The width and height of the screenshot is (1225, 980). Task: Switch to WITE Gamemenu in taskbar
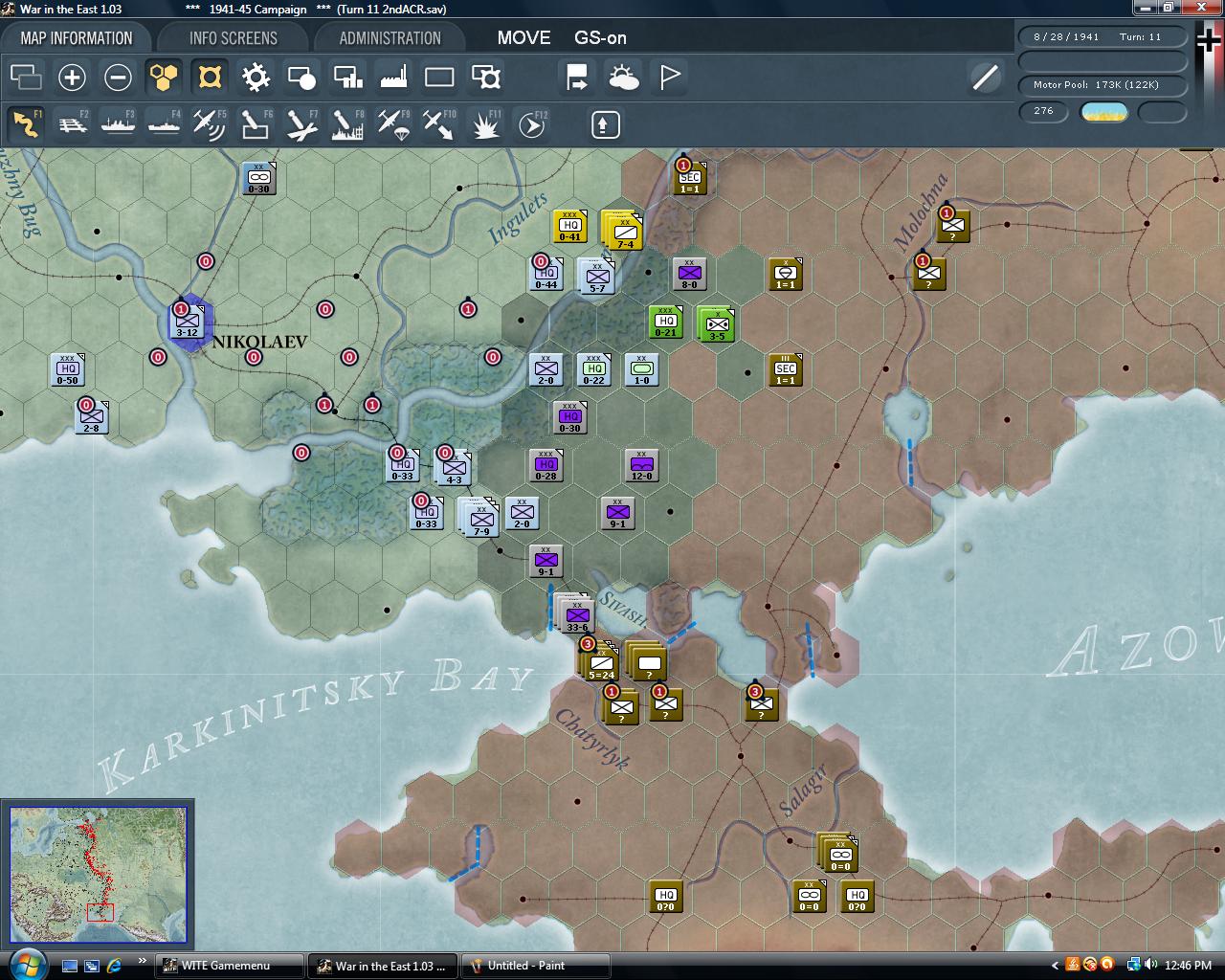[x=230, y=966]
